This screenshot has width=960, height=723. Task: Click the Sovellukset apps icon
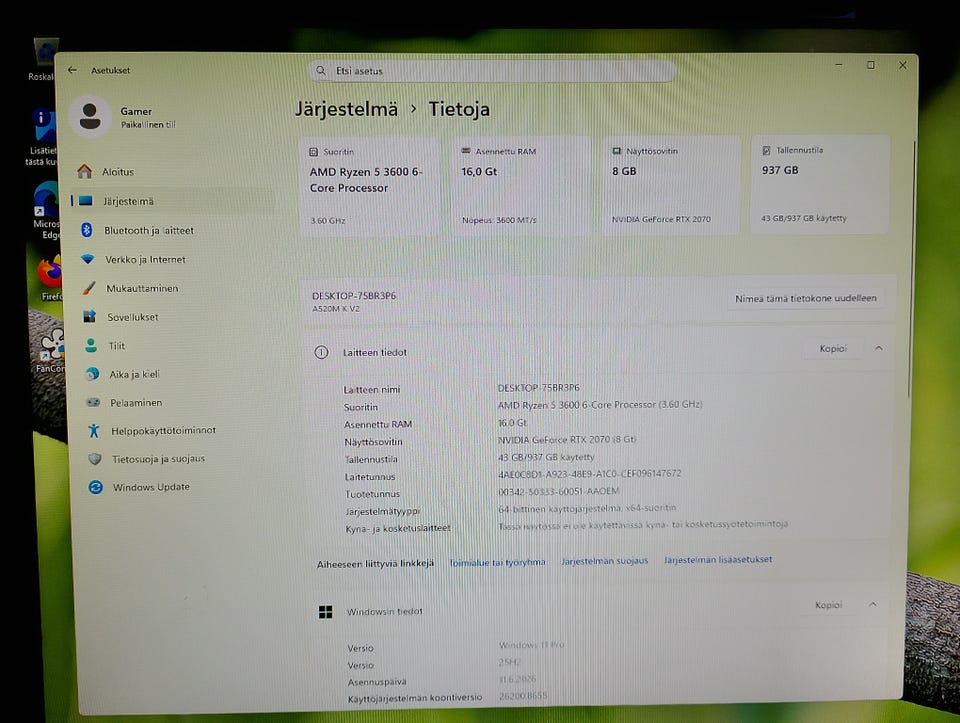pos(90,317)
